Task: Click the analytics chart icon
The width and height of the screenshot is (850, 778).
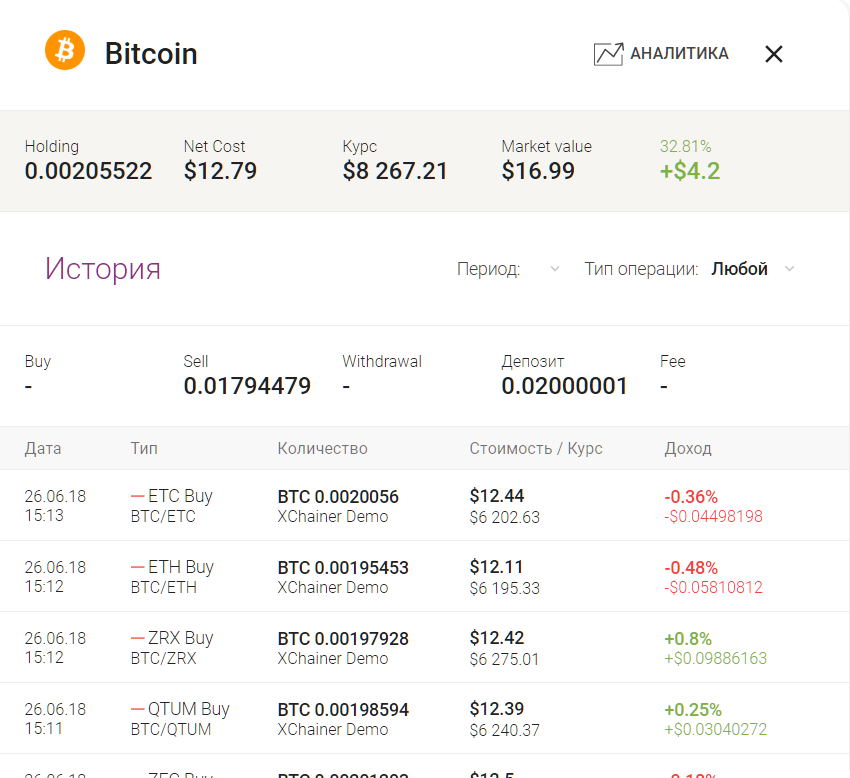Action: (x=608, y=54)
